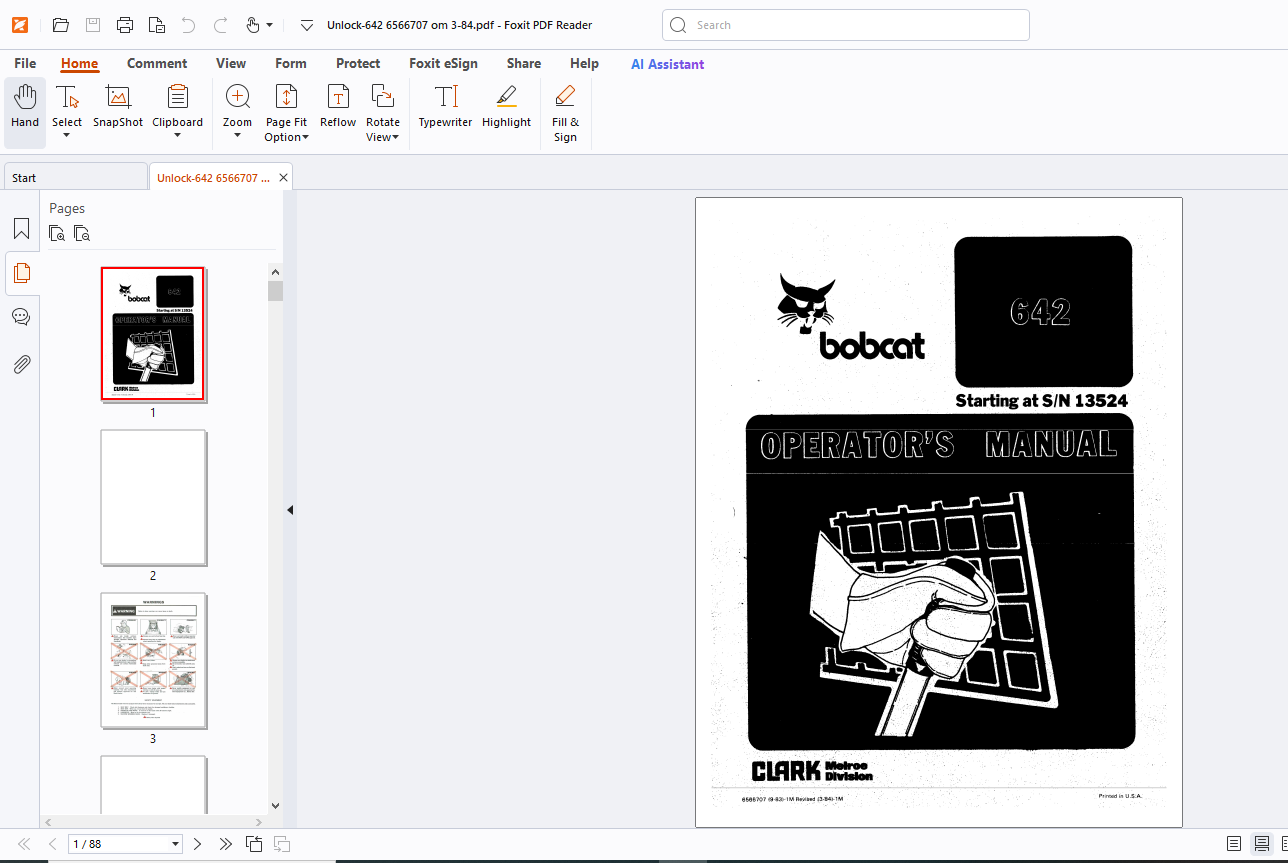Click the previous view icon in status bar

click(x=255, y=844)
